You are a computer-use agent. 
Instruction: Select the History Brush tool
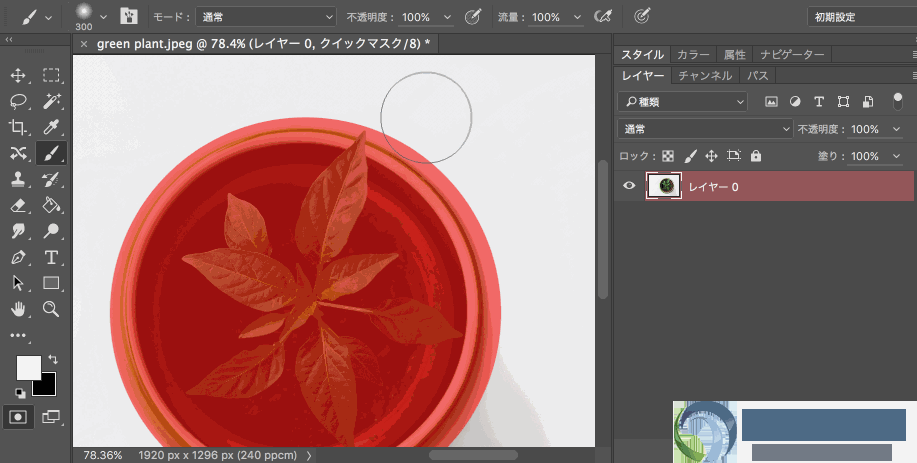coord(51,179)
